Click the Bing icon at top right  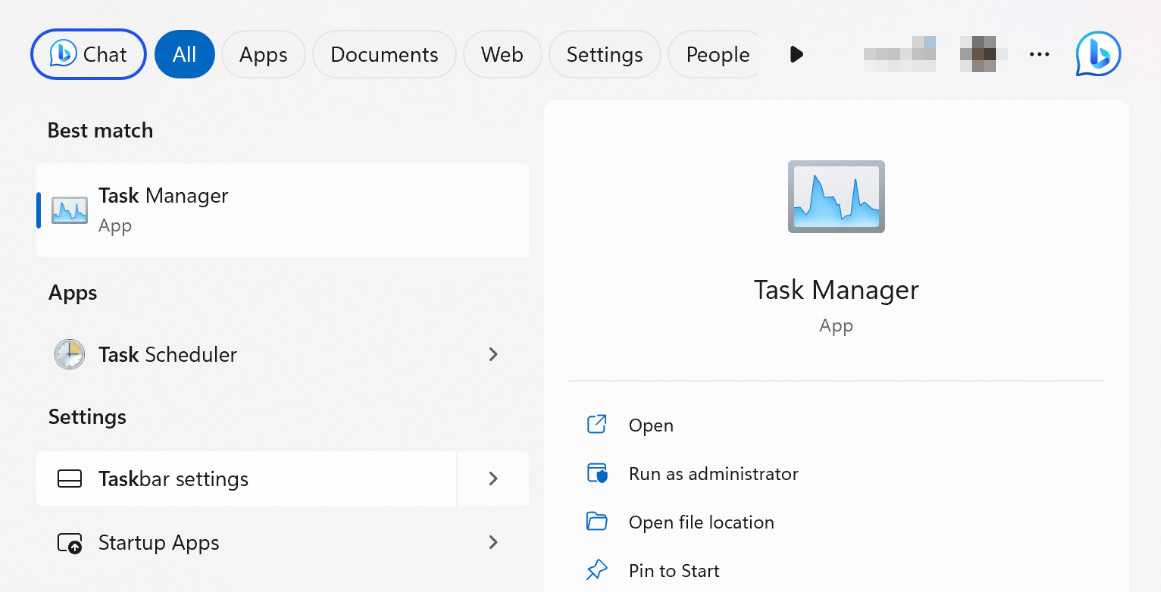(x=1098, y=54)
